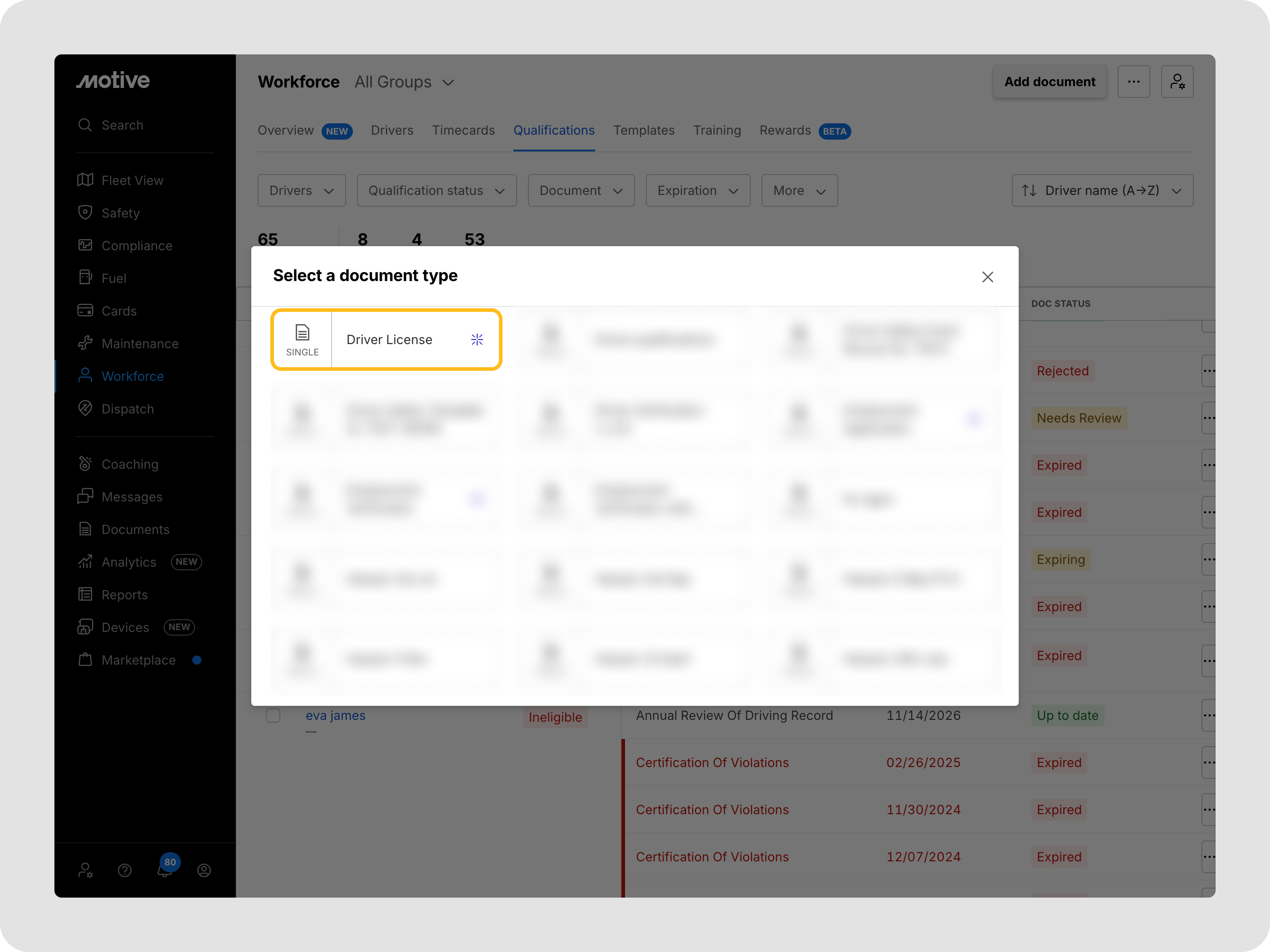The image size is (1270, 952).
Task: Click the help question mark icon
Action: (x=125, y=870)
